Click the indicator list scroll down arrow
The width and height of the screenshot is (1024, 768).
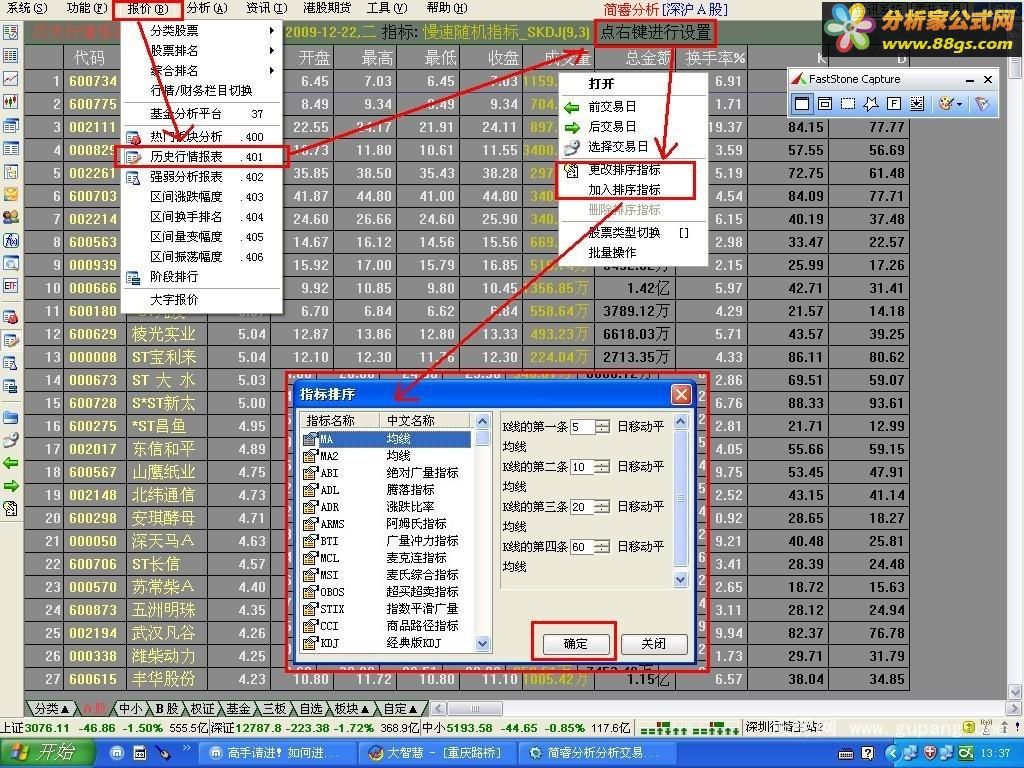482,643
